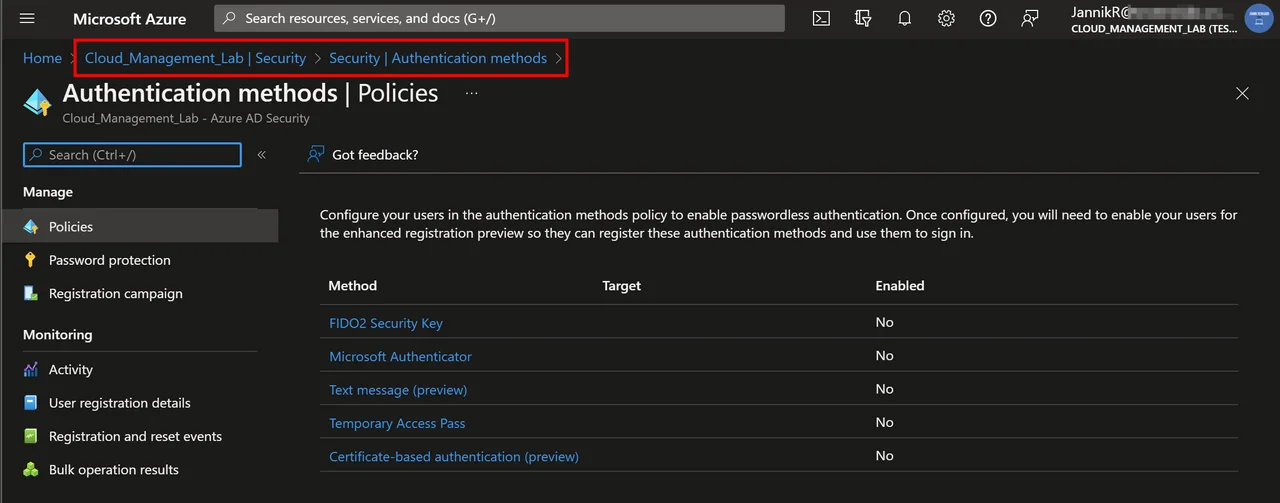Click the JannikR account name text
The height and width of the screenshot is (503, 1280).
click(1100, 12)
